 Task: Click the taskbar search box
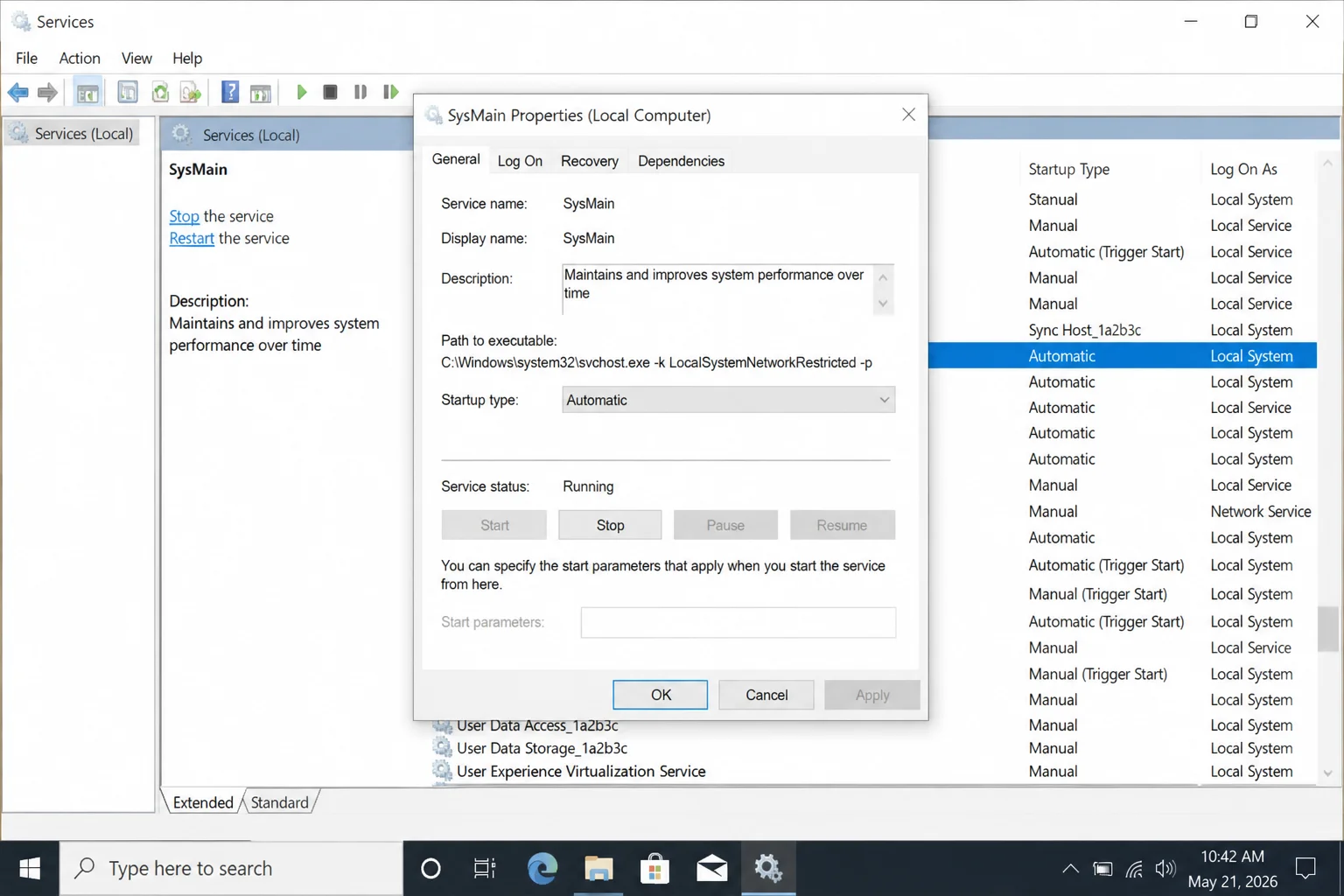(x=231, y=868)
